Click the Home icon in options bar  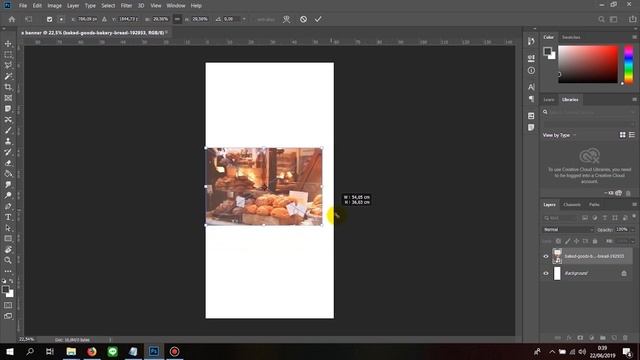[x=12, y=19]
